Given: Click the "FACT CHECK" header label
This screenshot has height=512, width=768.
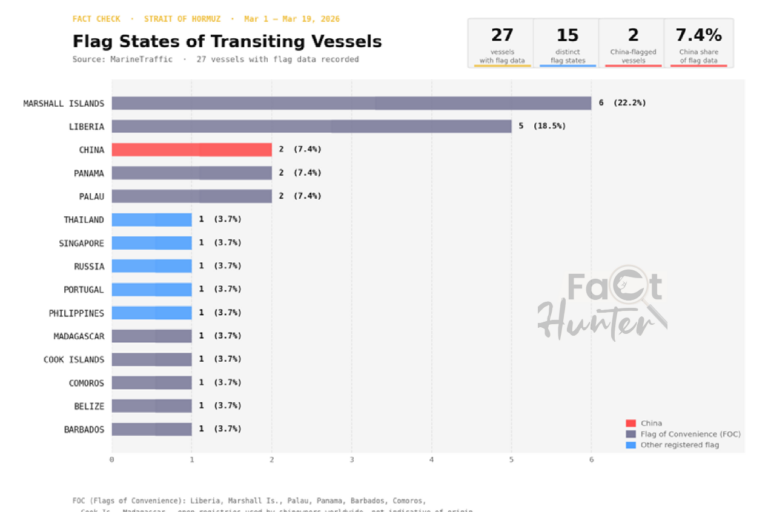Looking at the screenshot, I should coord(98,19).
